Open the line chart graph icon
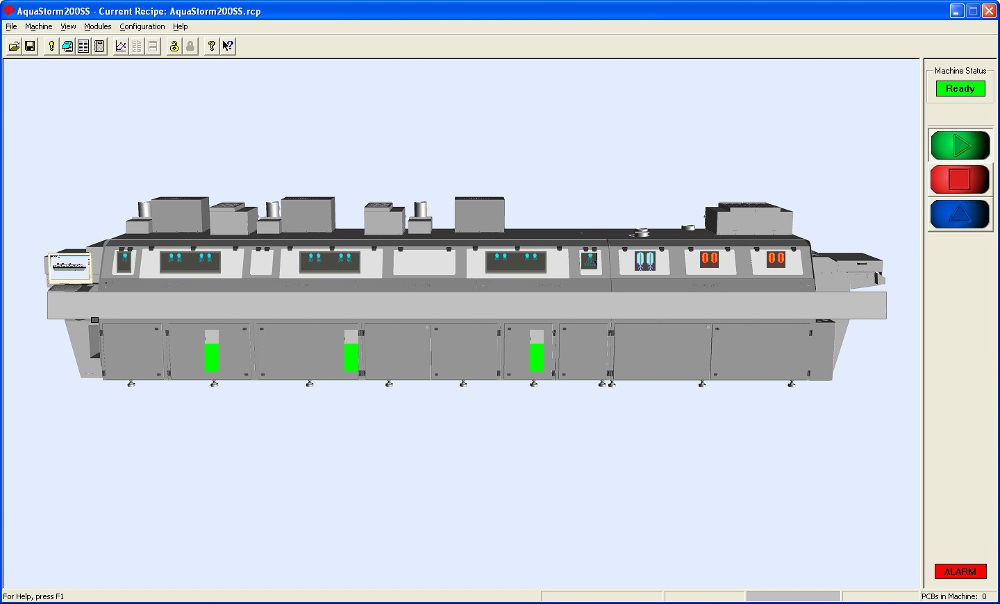1000x604 pixels. [x=121, y=46]
